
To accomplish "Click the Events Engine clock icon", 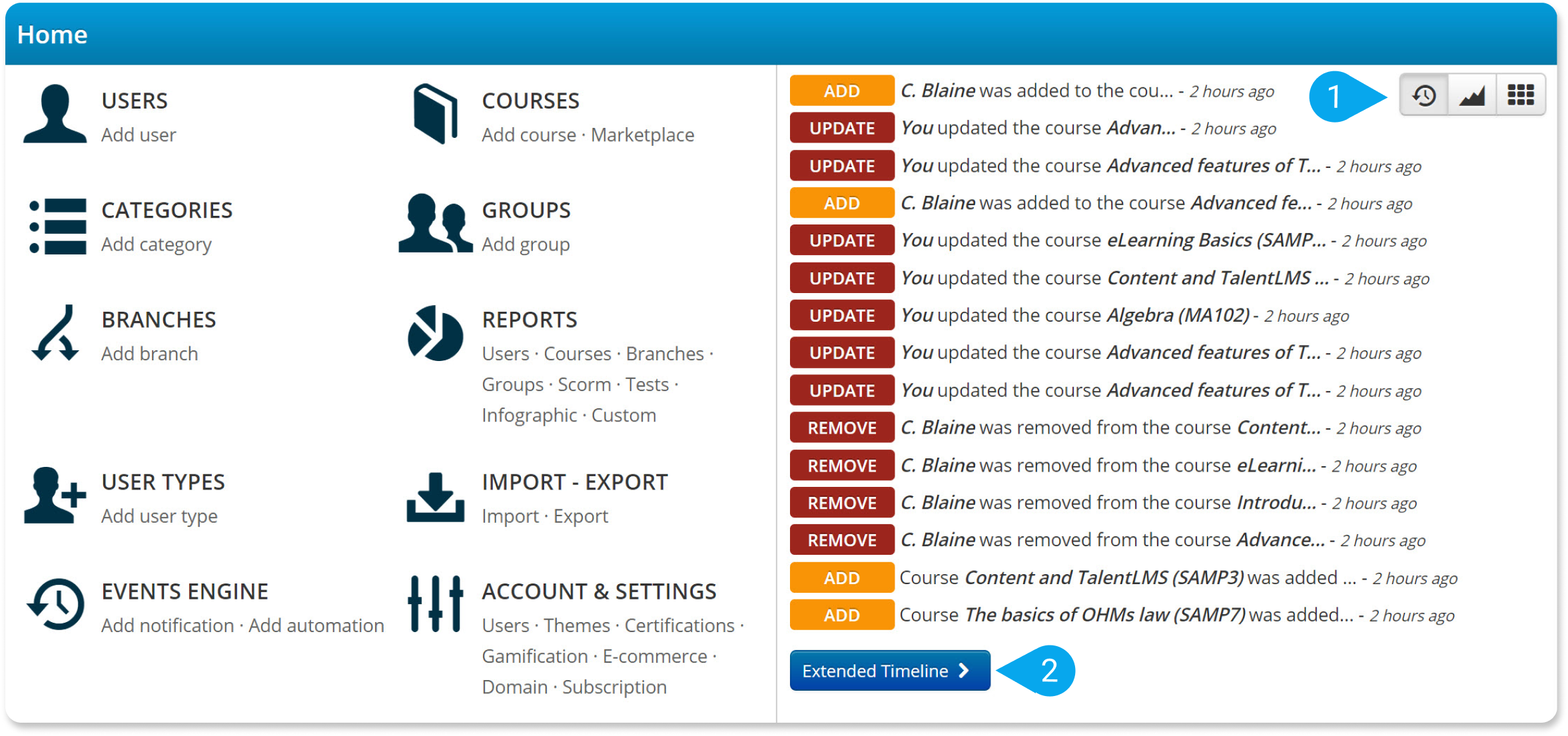I will click(x=56, y=603).
